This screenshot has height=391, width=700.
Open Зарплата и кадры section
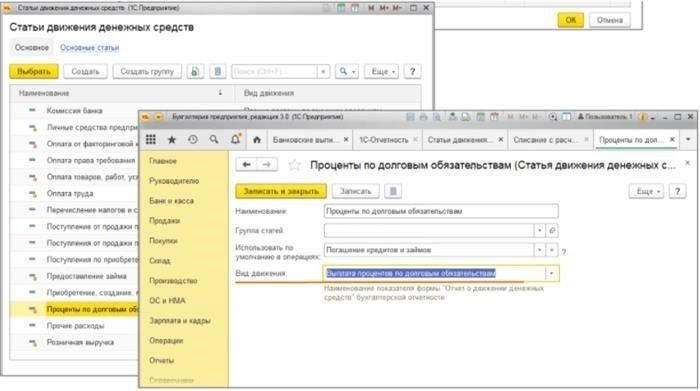click(x=179, y=320)
